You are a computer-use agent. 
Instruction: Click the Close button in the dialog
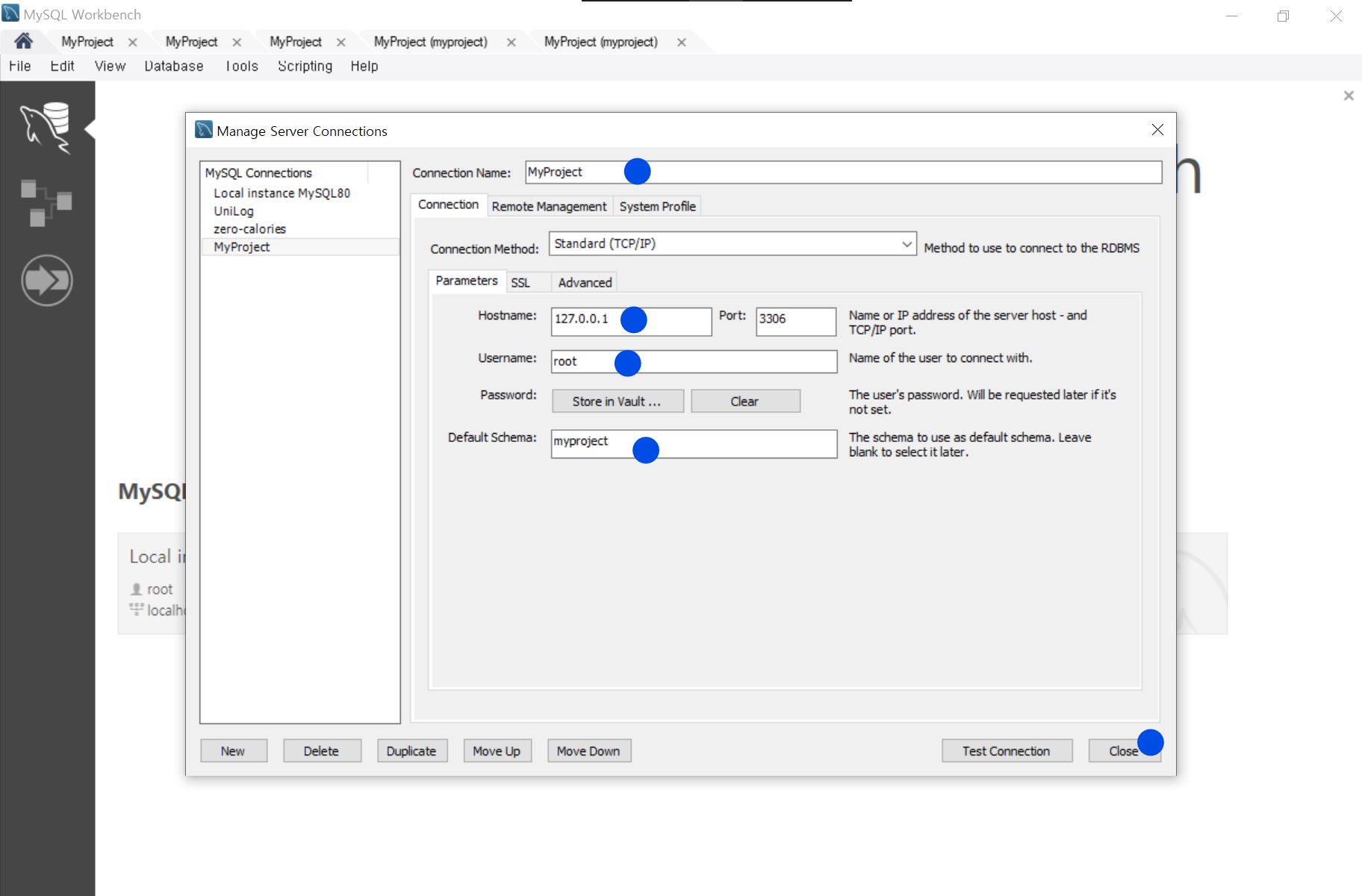click(1124, 751)
